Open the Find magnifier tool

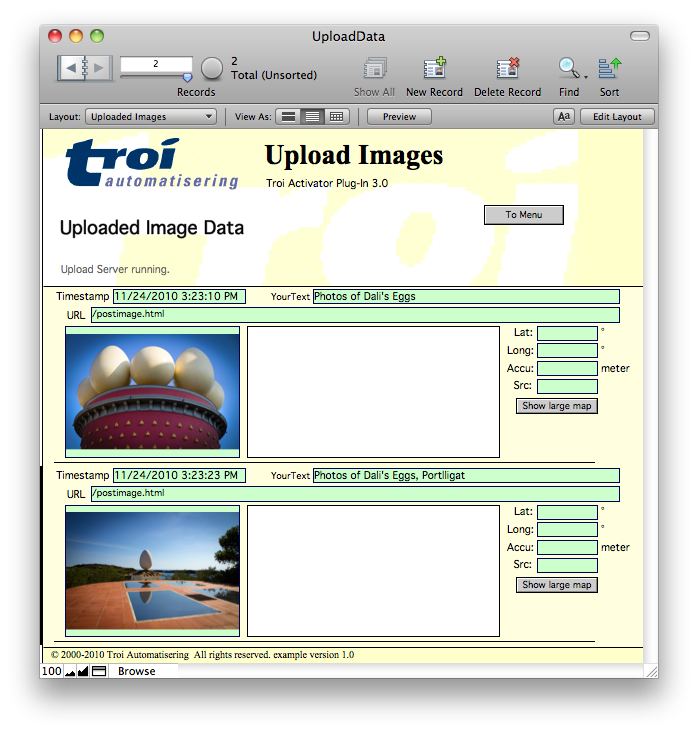(x=569, y=68)
